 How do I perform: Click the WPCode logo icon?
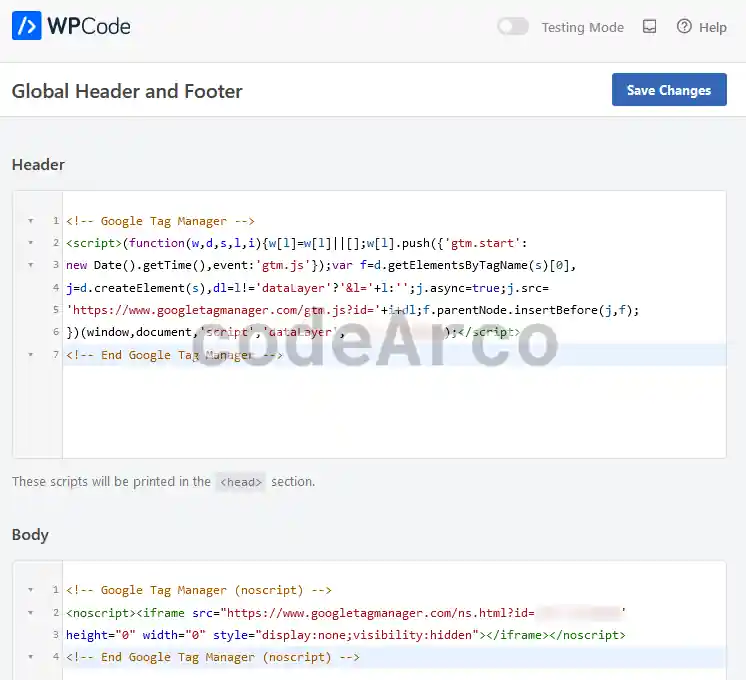[x=27, y=26]
